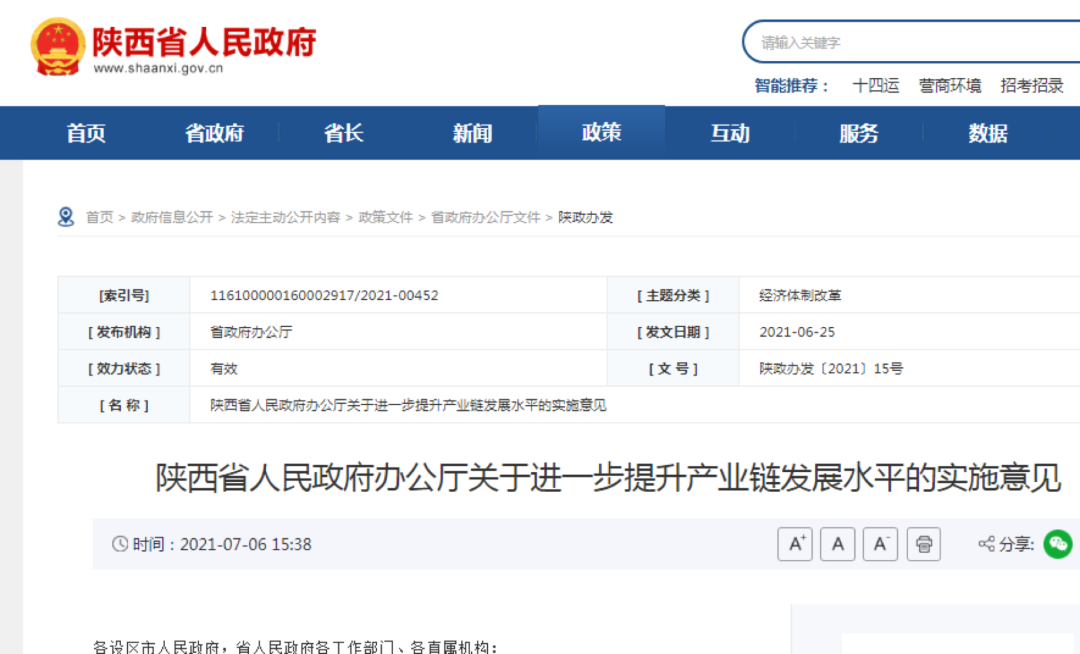
Task: Click the location pin breadcrumb icon
Action: point(66,217)
